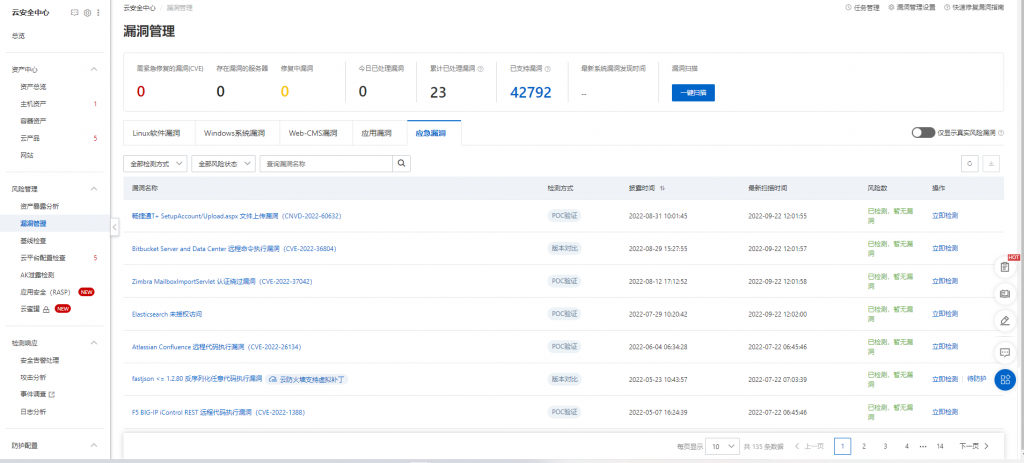Click the clock icon next to 任务管理
This screenshot has height=463, width=1024.
point(848,8)
